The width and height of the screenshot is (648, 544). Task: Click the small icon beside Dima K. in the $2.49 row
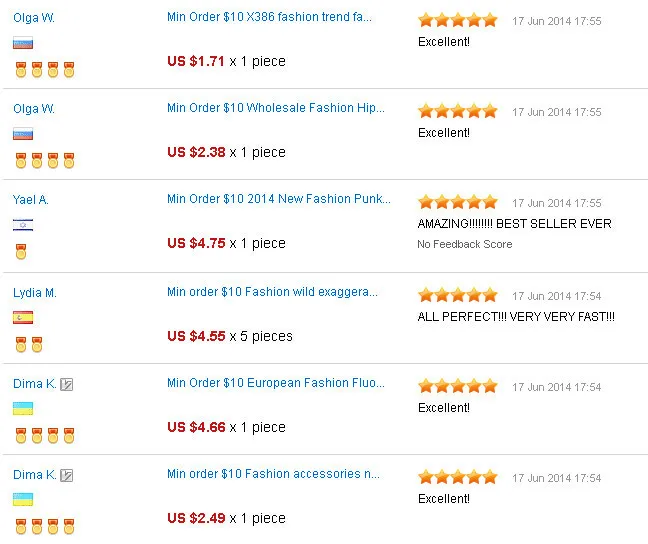click(66, 476)
